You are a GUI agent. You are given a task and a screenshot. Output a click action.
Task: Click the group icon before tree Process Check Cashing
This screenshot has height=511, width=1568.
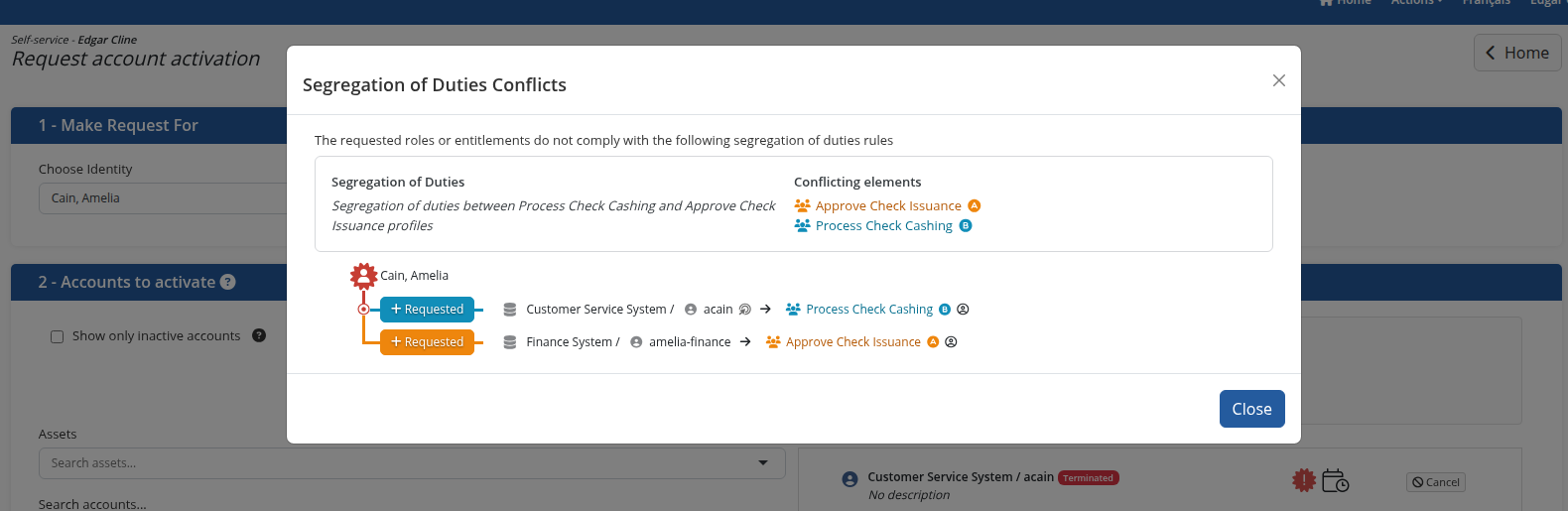[x=793, y=310]
